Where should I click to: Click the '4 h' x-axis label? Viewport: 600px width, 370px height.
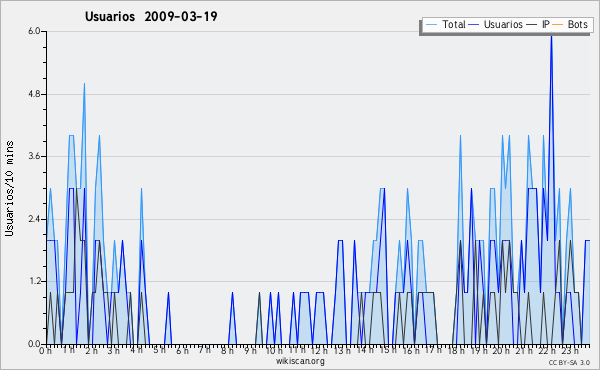point(136,350)
